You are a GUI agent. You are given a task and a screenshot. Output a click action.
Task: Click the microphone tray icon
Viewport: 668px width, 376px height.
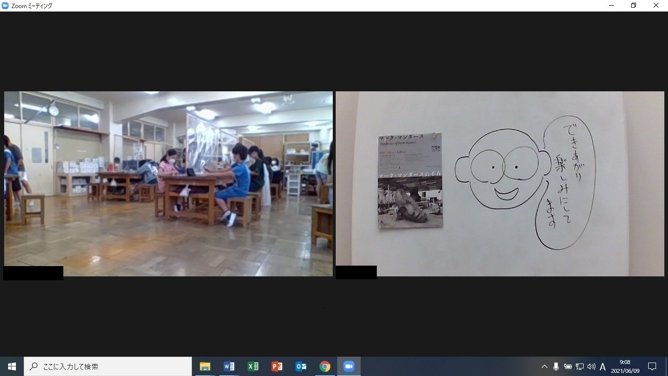coord(556,366)
